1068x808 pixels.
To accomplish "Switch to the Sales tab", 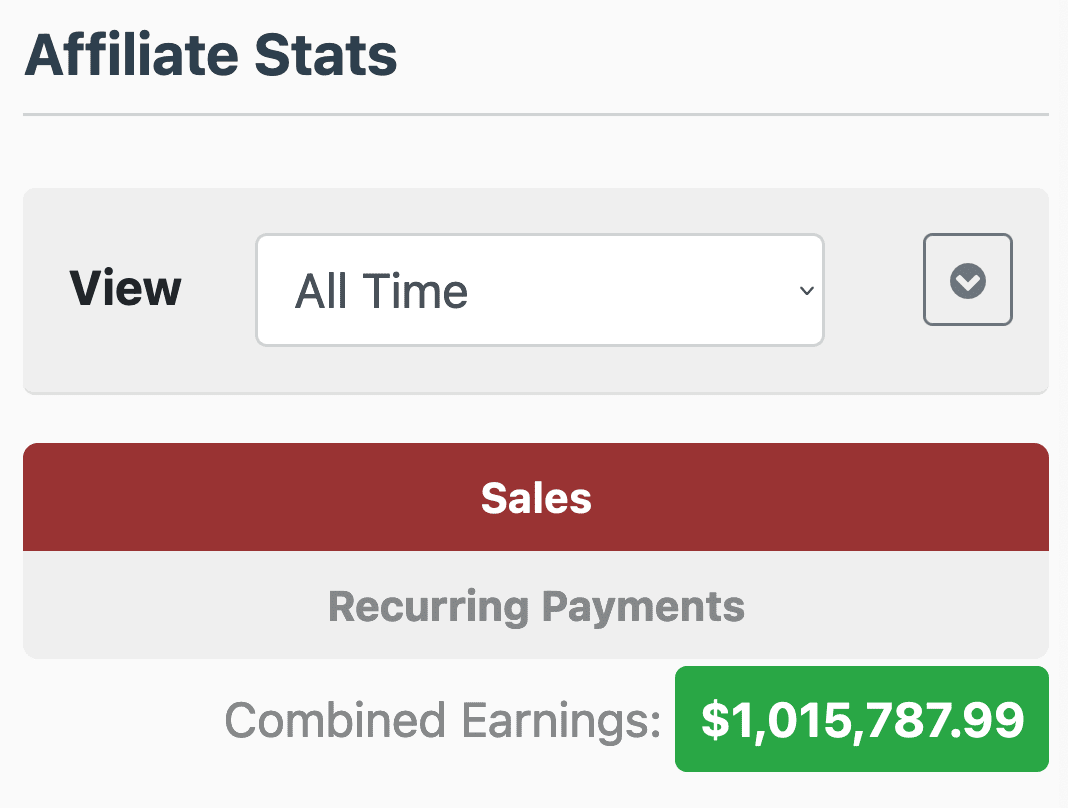I will tap(536, 497).
